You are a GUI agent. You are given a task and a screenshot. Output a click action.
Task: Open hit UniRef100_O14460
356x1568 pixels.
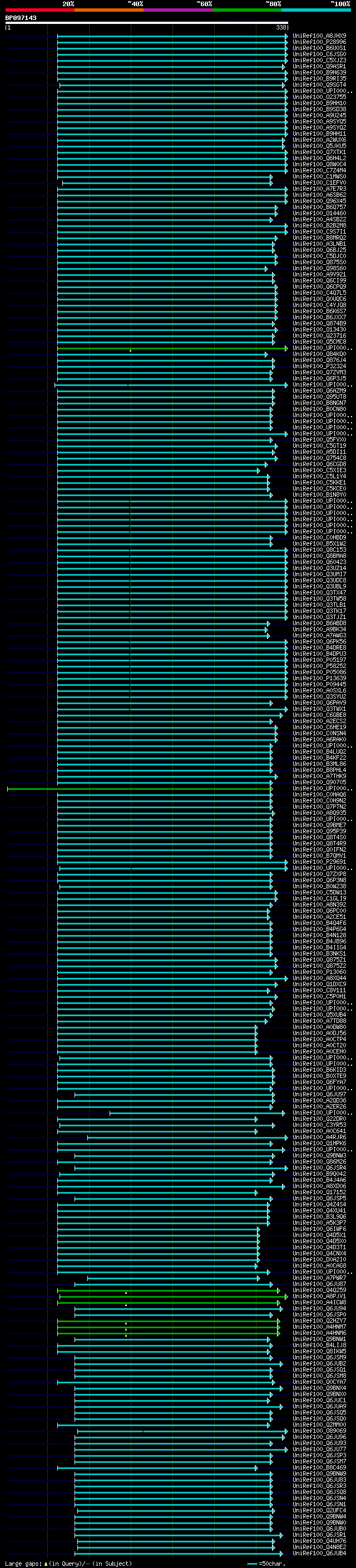319,214
